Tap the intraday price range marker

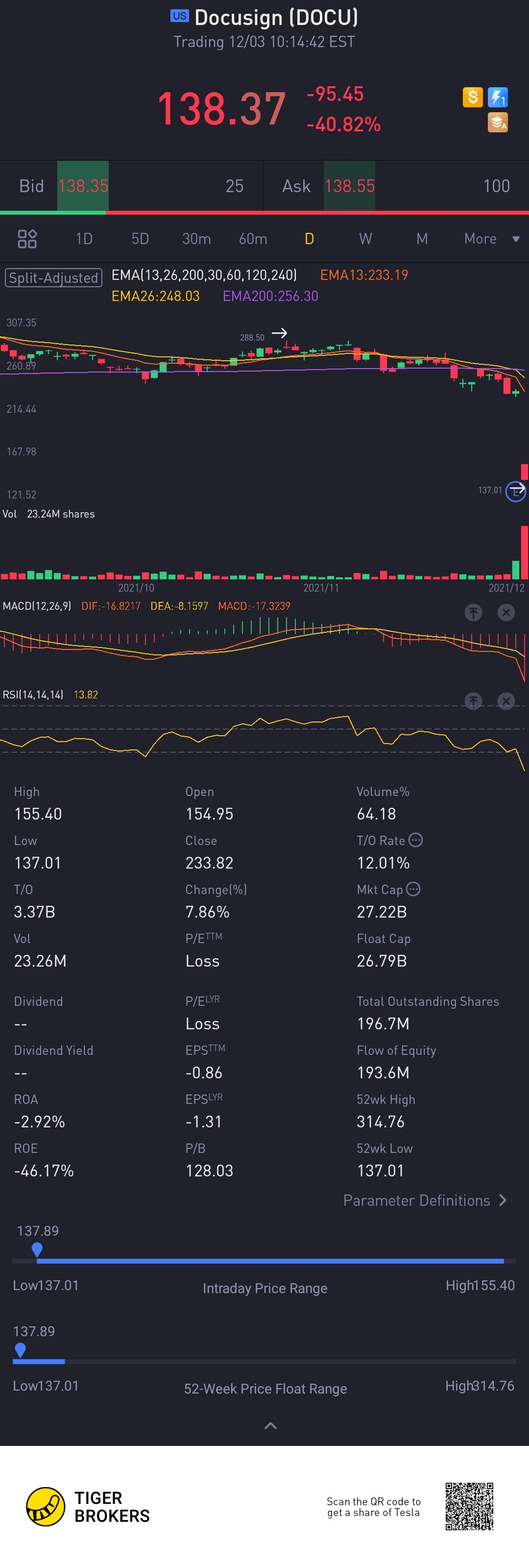pos(37,1250)
